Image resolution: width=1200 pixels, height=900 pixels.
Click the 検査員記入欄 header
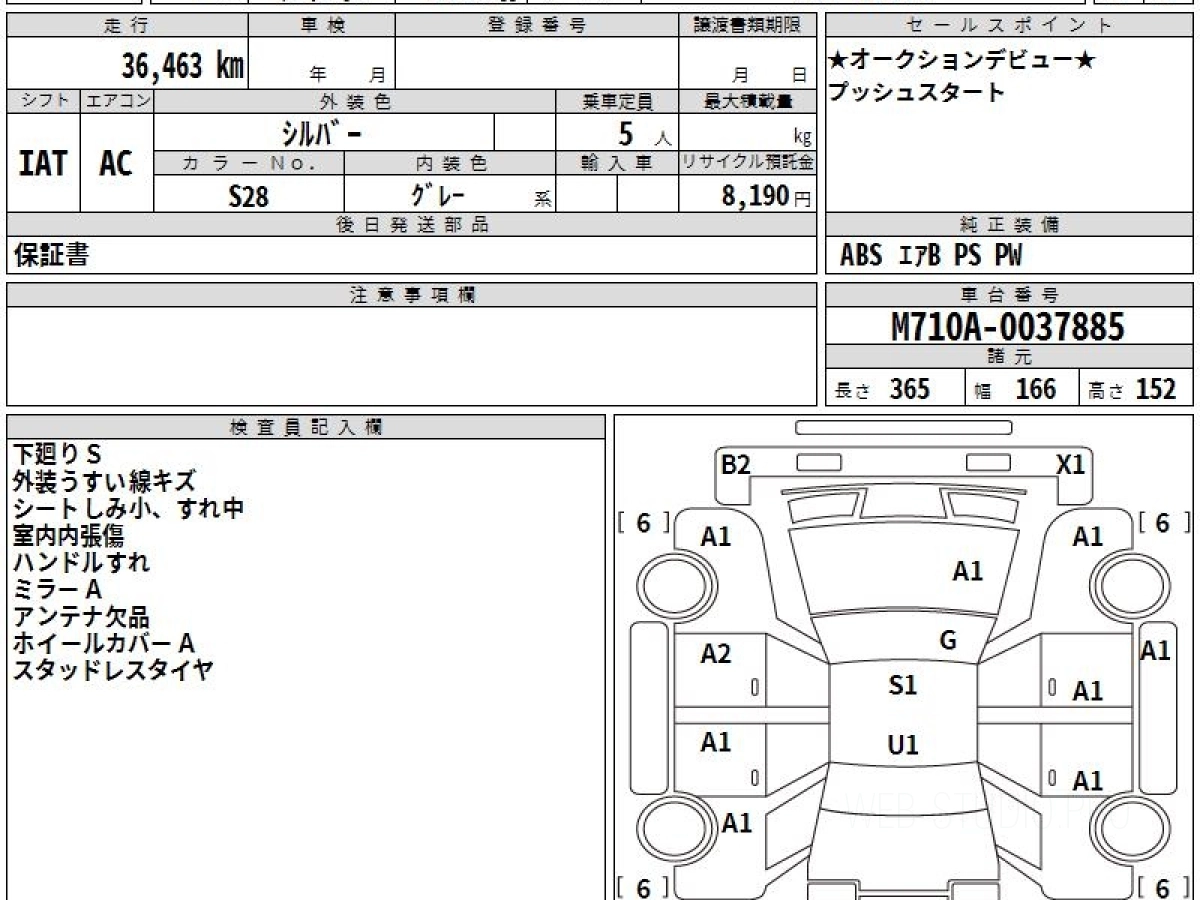(306, 427)
